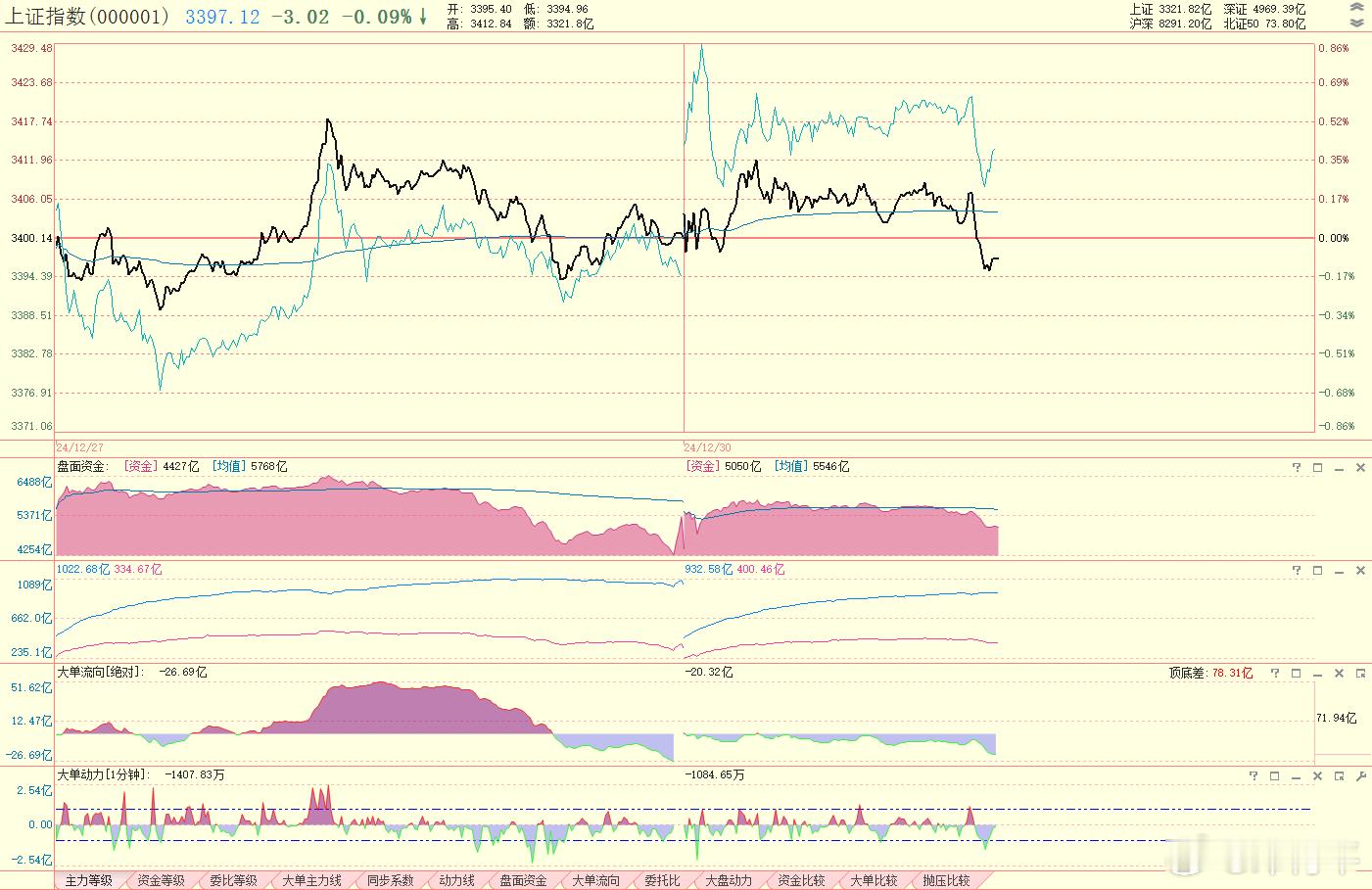Maximize the 盘面资金 indicator panel
Viewport: 1372px width, 890px height.
click(1317, 467)
